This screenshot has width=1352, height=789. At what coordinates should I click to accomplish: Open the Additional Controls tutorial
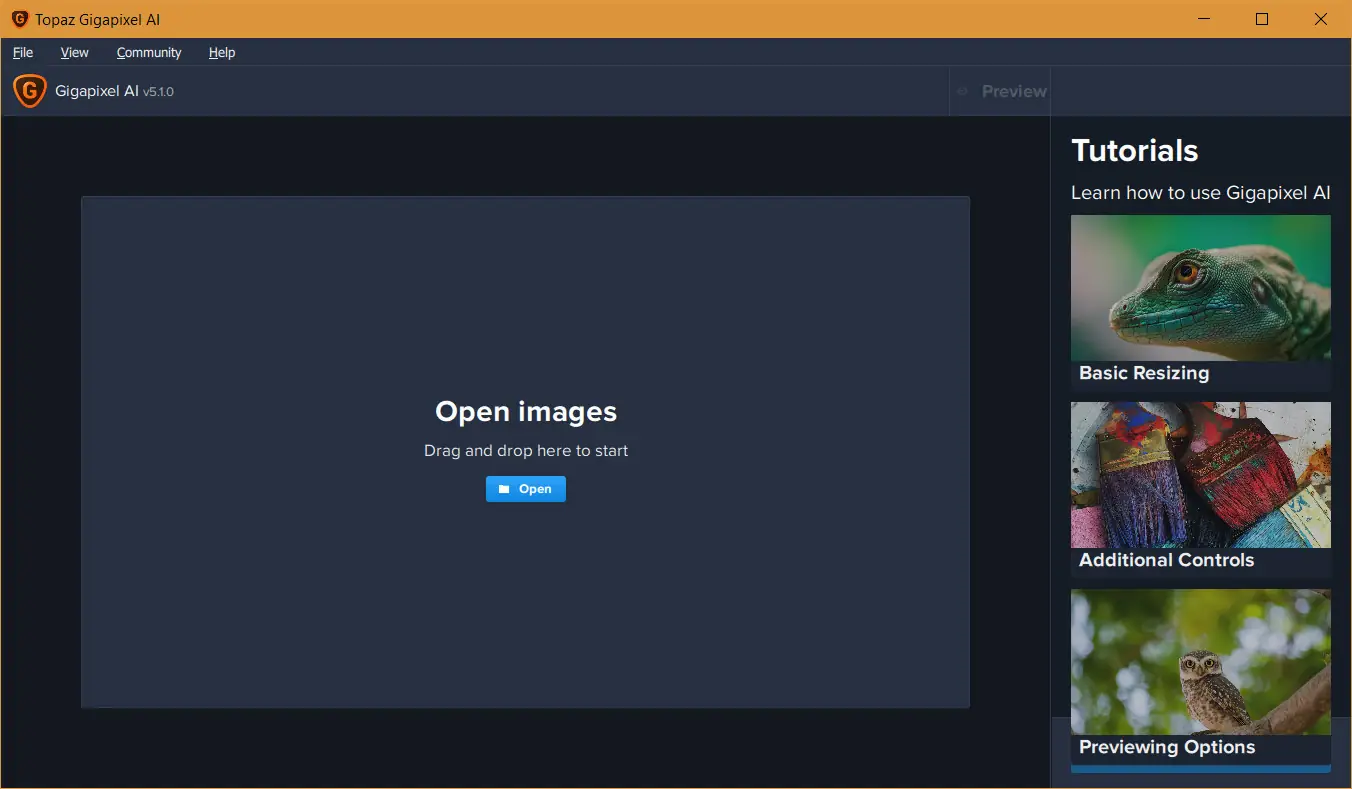tap(1201, 489)
